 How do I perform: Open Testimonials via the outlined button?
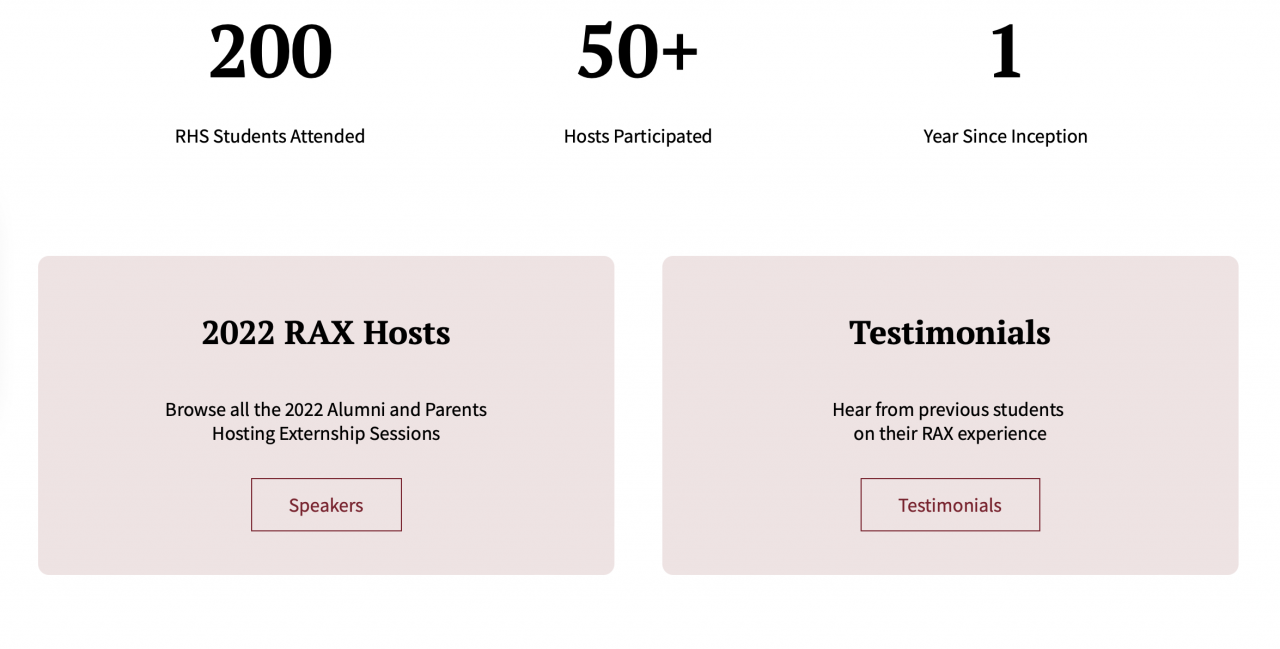click(x=949, y=505)
